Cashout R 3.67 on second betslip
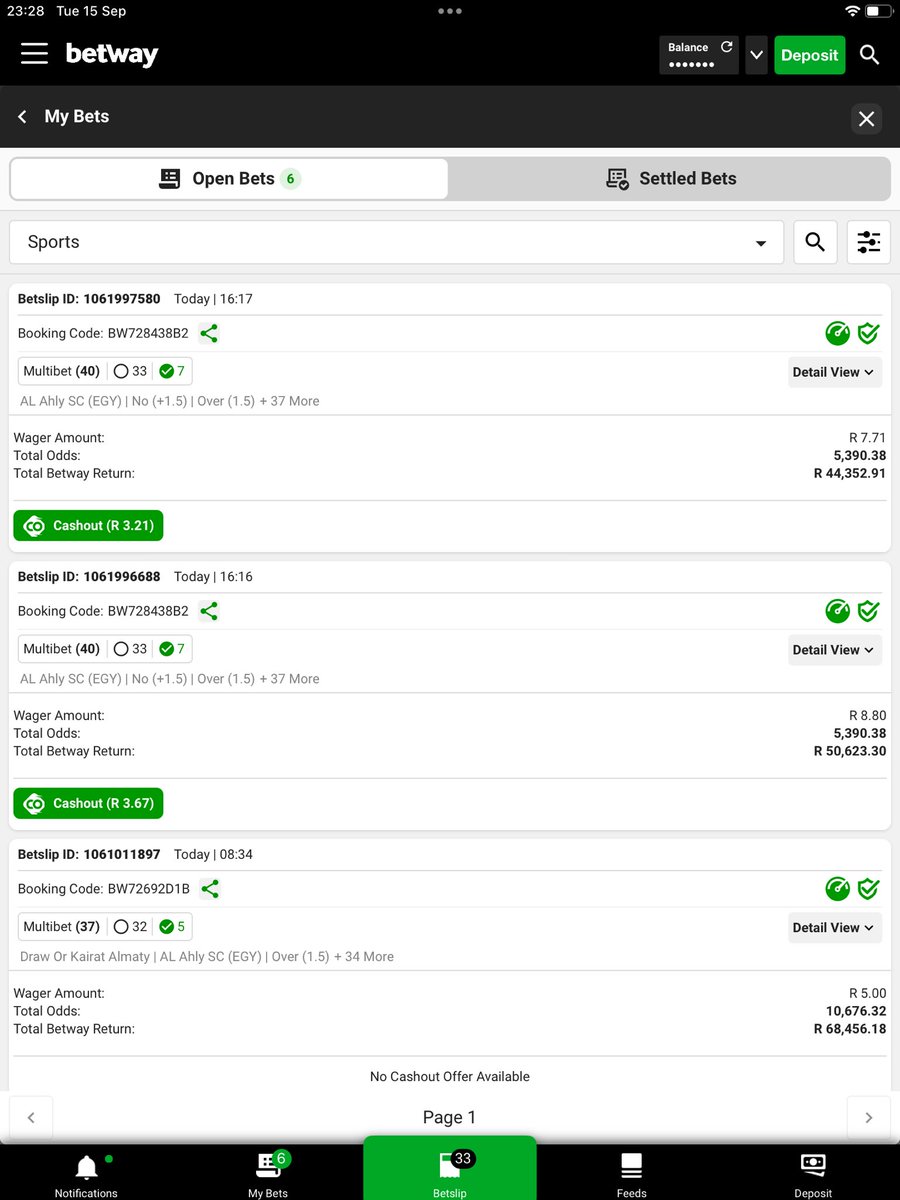Image resolution: width=900 pixels, height=1200 pixels. [x=88, y=803]
